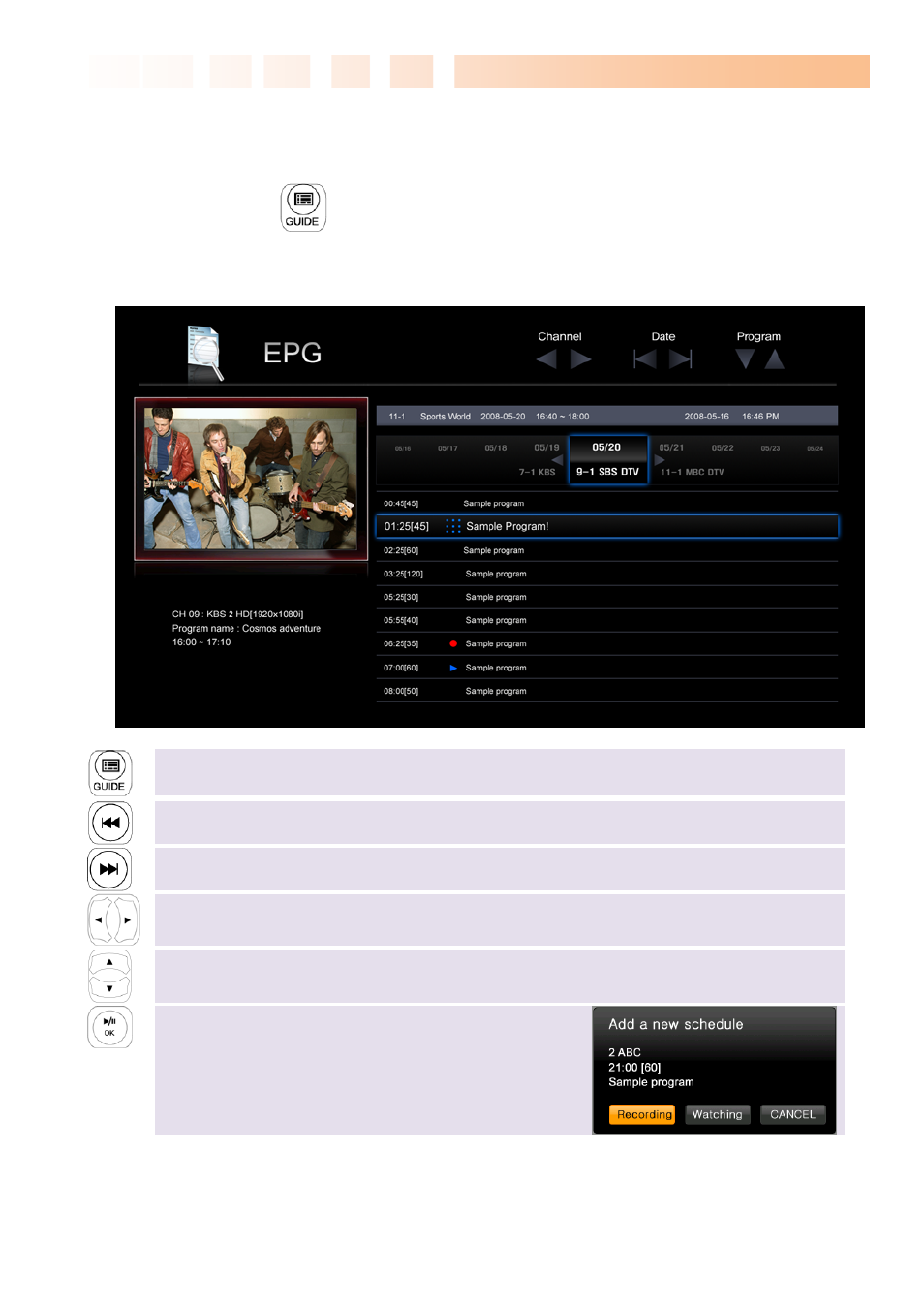924x1308 pixels.
Task: Select the 05/20 date tab
Action: click(x=606, y=448)
